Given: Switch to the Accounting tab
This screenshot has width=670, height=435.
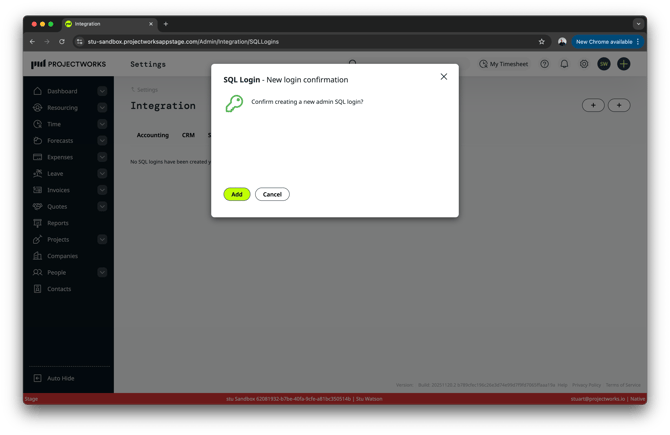Looking at the screenshot, I should (x=153, y=135).
